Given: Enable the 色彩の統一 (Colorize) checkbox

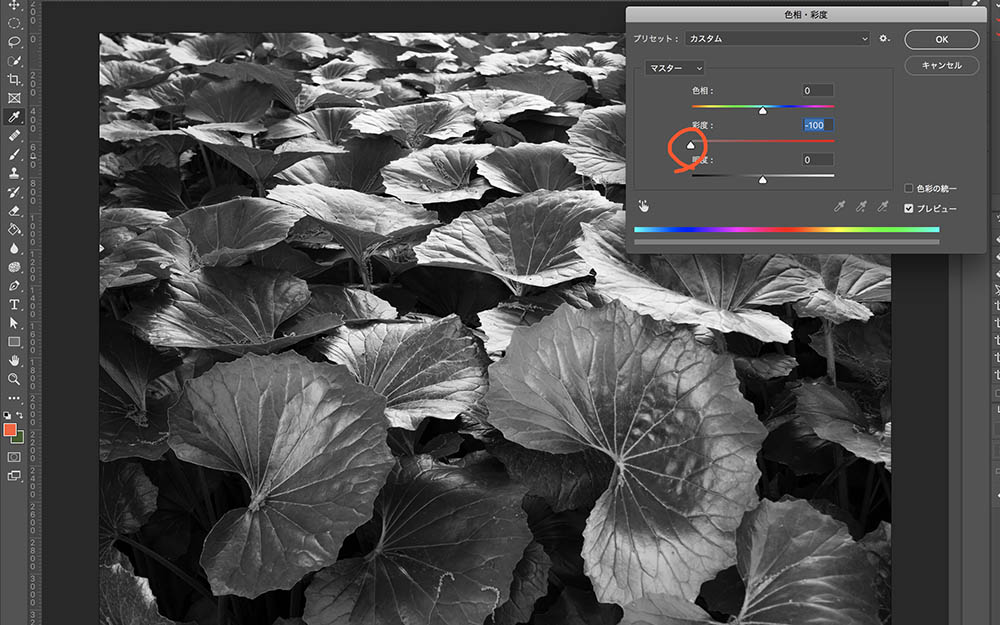Looking at the screenshot, I should (x=908, y=188).
